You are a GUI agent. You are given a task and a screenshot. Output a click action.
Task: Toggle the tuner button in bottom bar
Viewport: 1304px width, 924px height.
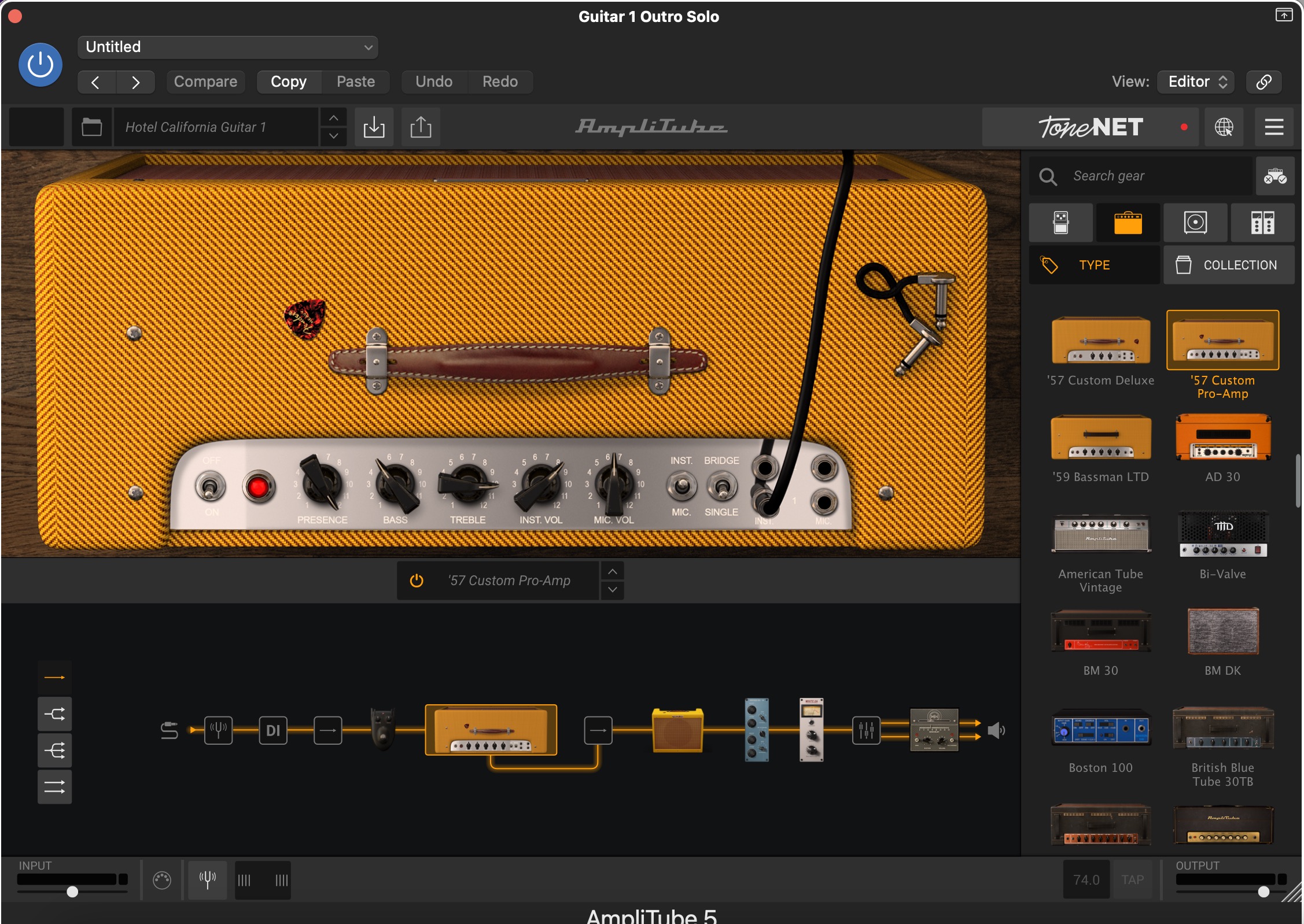pyautogui.click(x=208, y=880)
